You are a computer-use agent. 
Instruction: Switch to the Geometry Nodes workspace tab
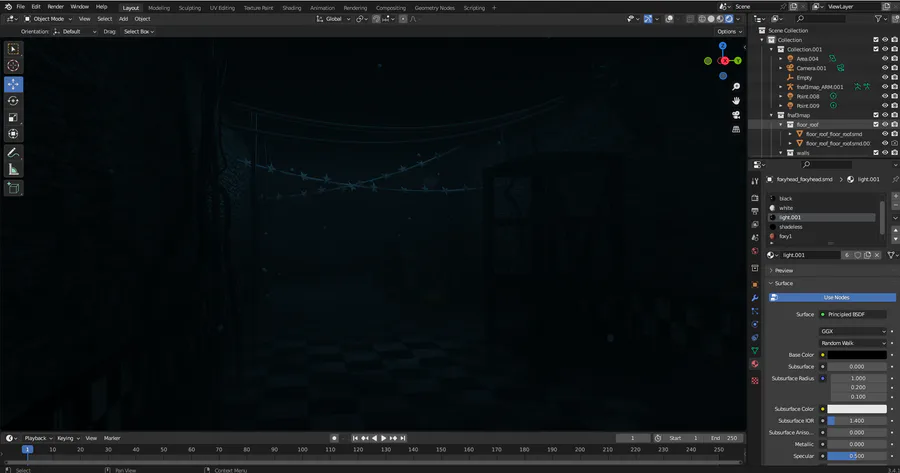coord(435,8)
